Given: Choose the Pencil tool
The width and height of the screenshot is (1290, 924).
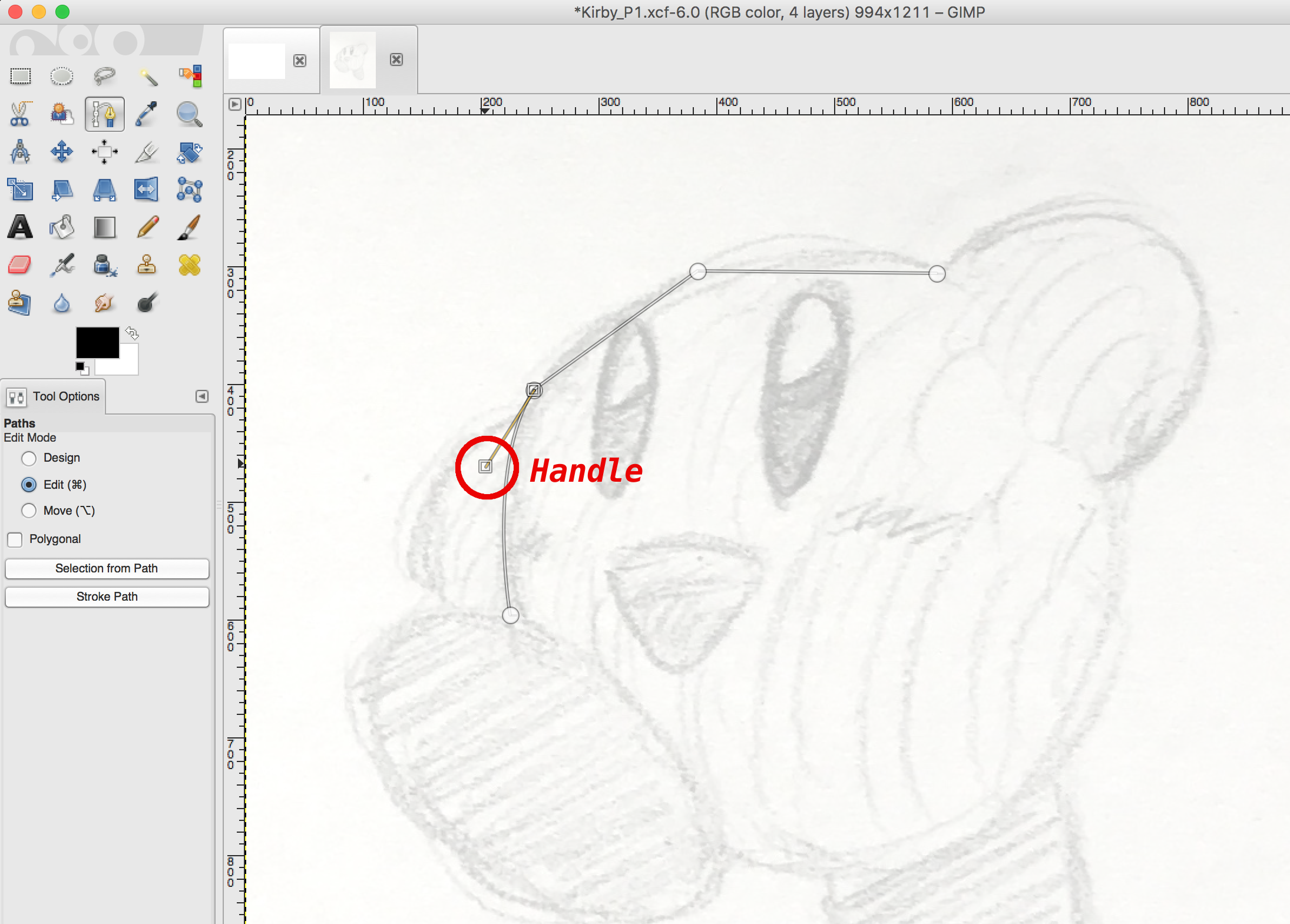Looking at the screenshot, I should click(x=147, y=227).
